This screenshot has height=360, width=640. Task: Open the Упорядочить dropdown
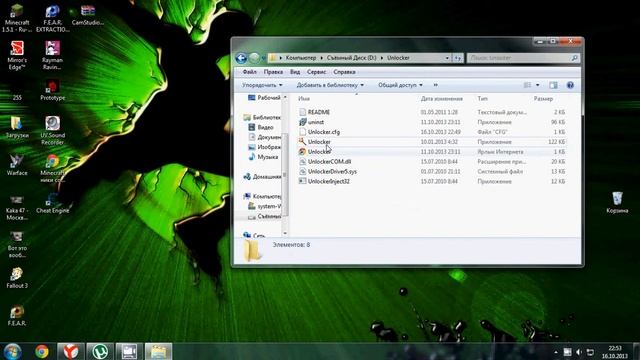(262, 85)
